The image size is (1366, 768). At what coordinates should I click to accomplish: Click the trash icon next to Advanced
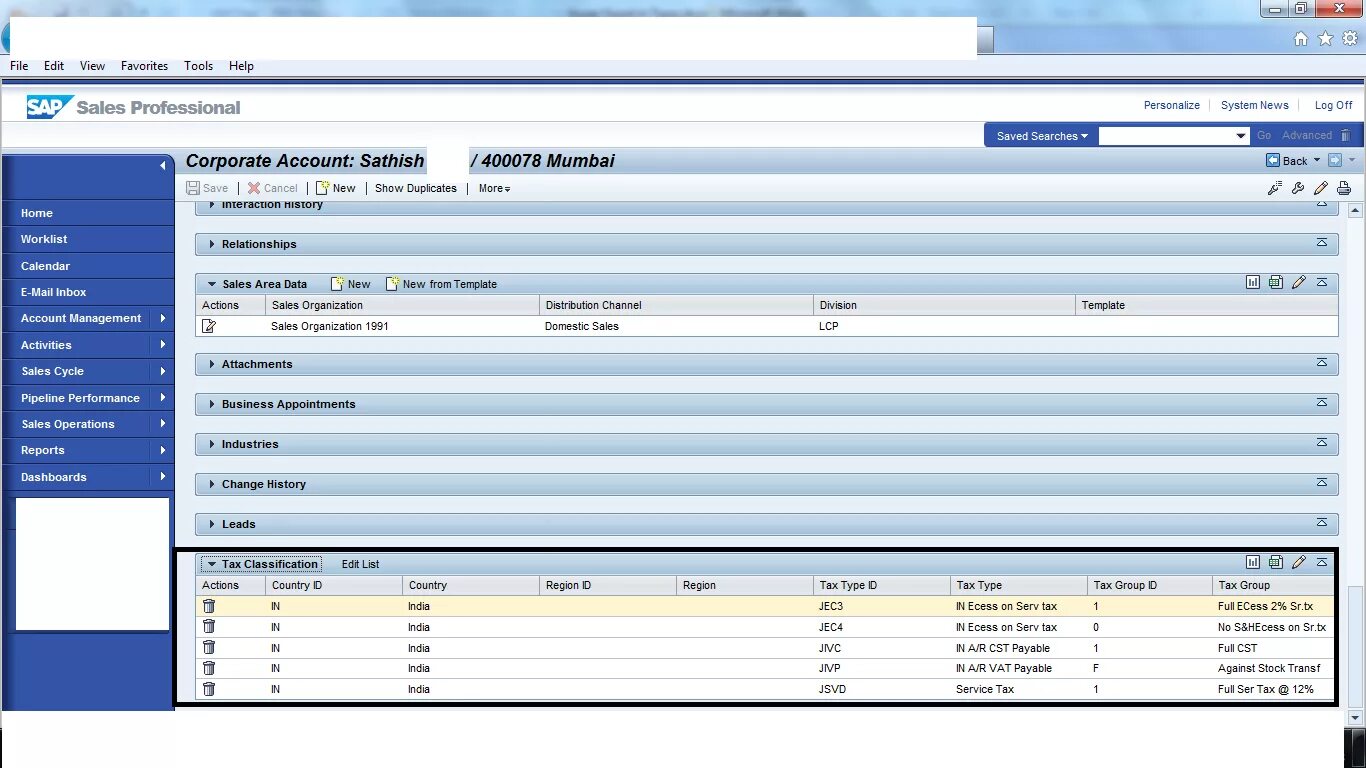pyautogui.click(x=1345, y=135)
